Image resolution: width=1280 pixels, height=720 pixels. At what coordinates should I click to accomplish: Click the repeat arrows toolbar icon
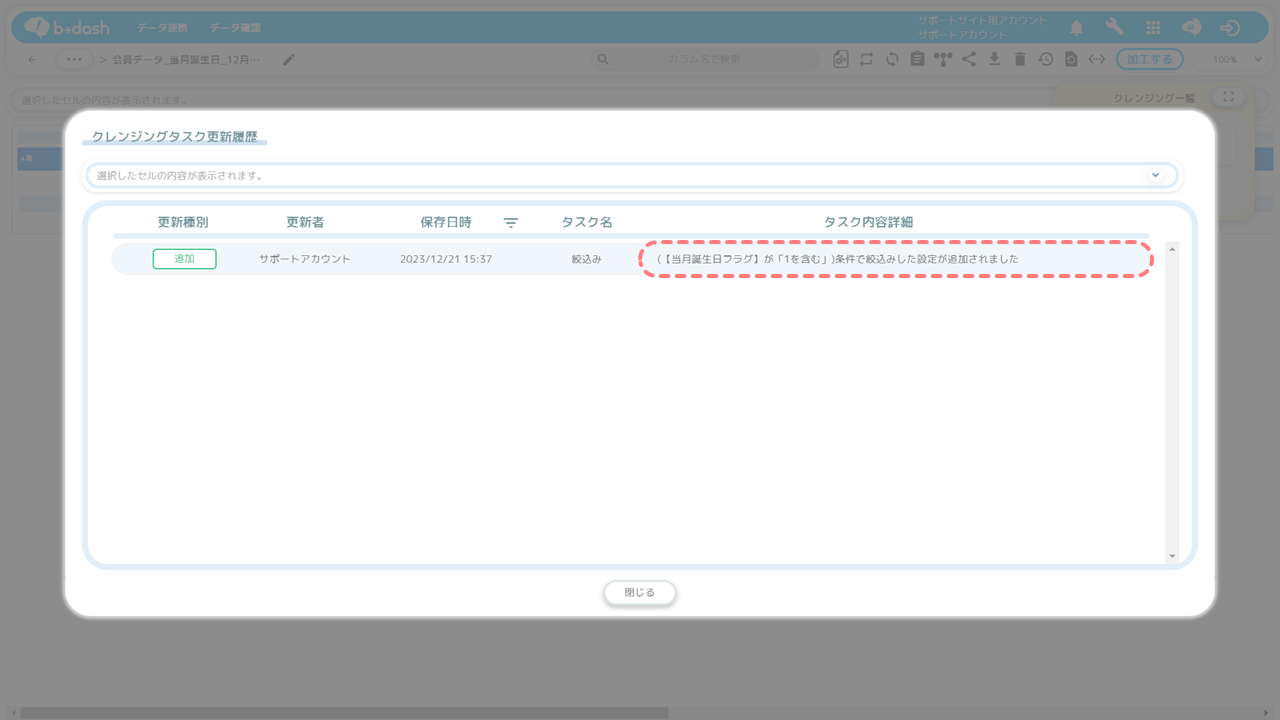point(867,59)
